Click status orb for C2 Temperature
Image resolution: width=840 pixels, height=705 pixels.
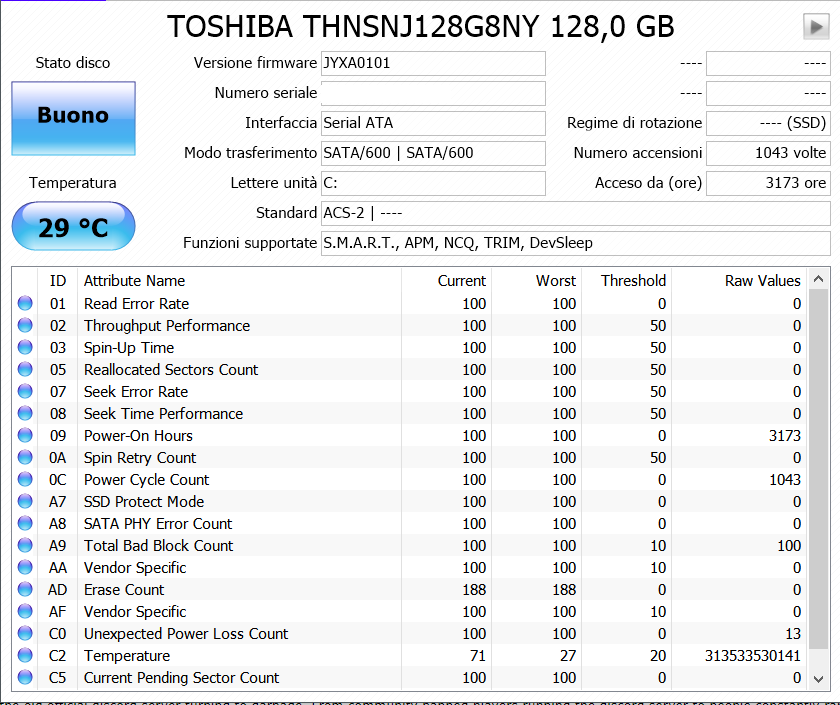coord(25,655)
